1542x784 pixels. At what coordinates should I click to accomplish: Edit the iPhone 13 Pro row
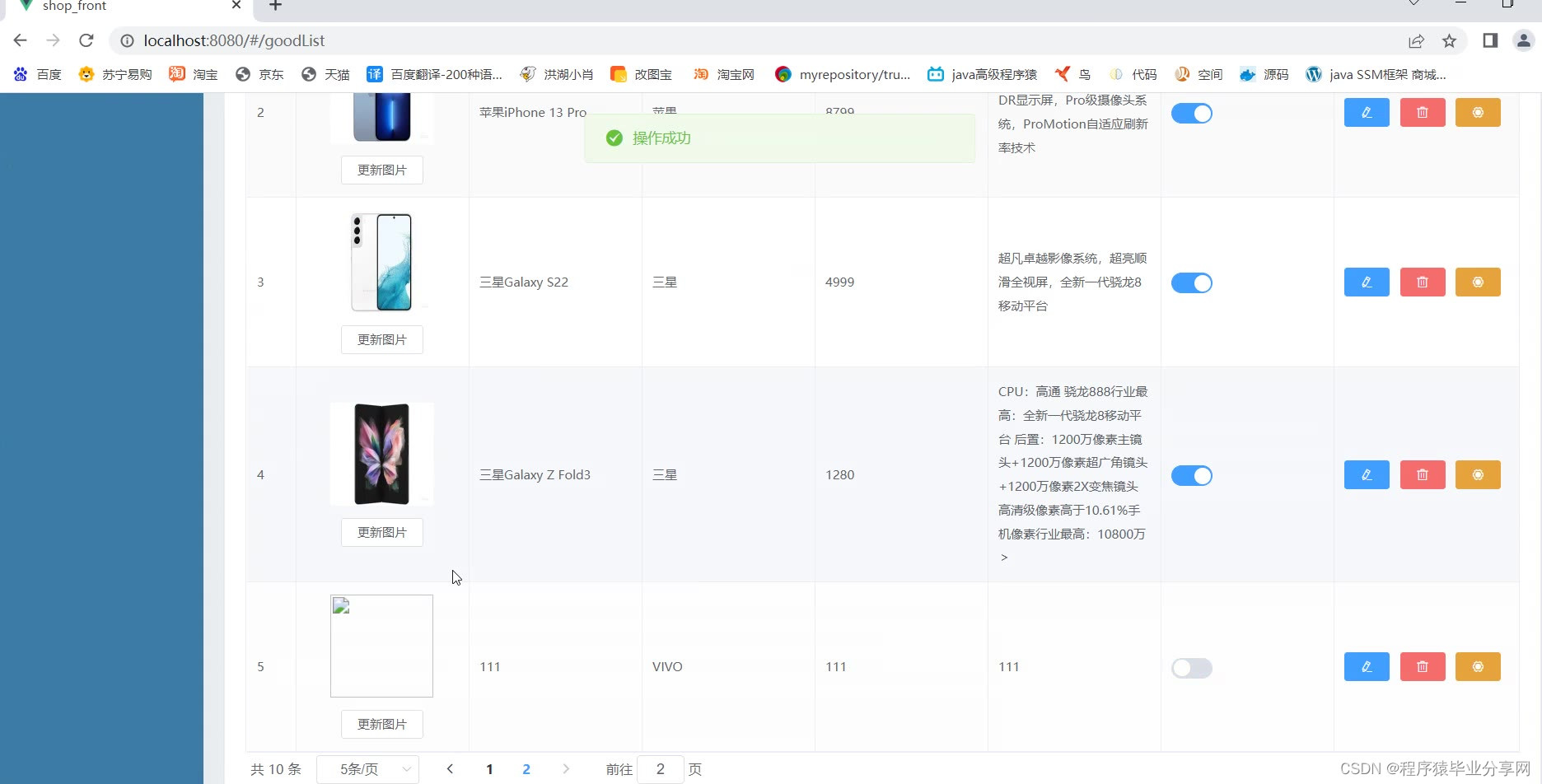click(x=1367, y=112)
